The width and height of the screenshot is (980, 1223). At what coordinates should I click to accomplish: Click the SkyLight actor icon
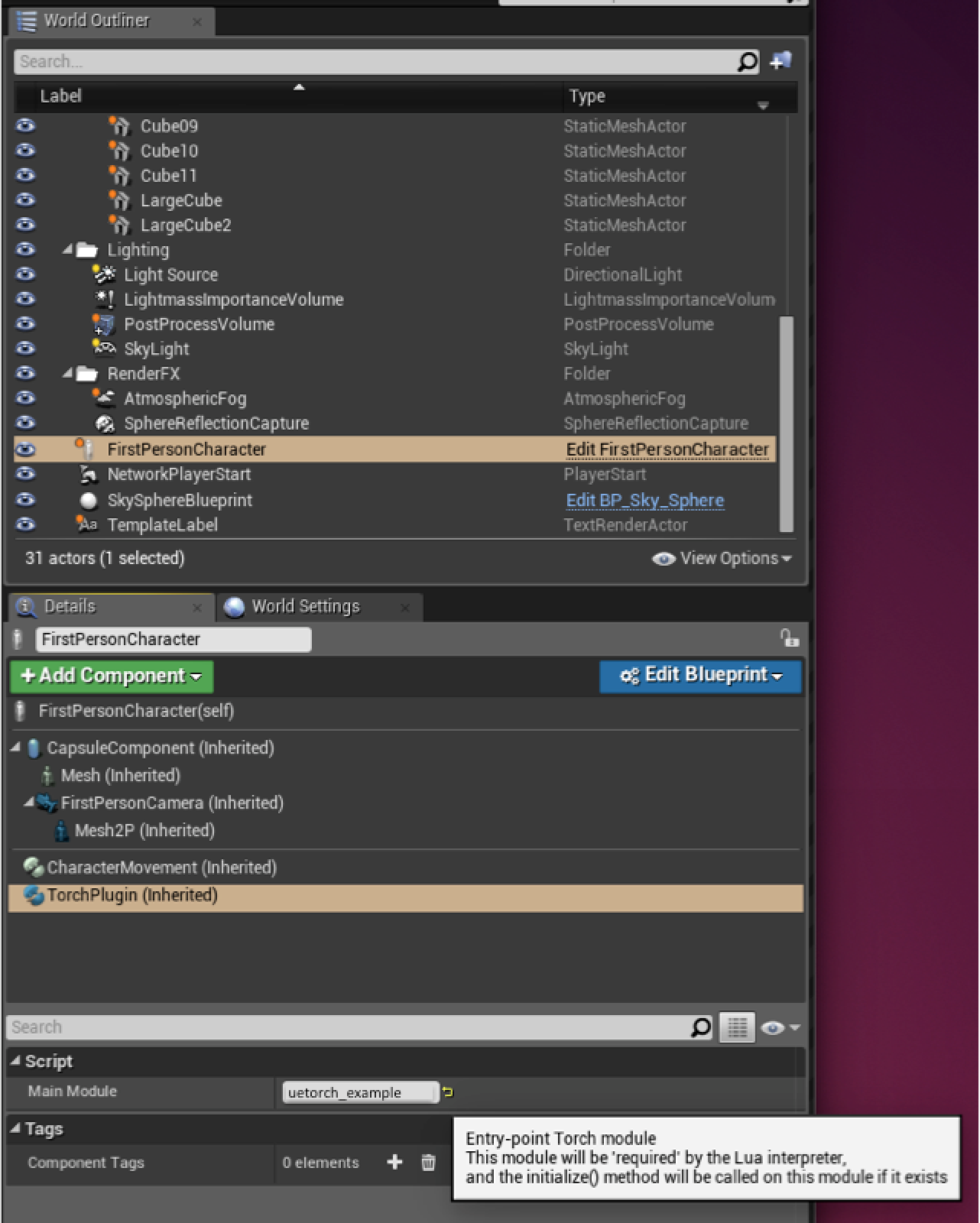[x=103, y=349]
